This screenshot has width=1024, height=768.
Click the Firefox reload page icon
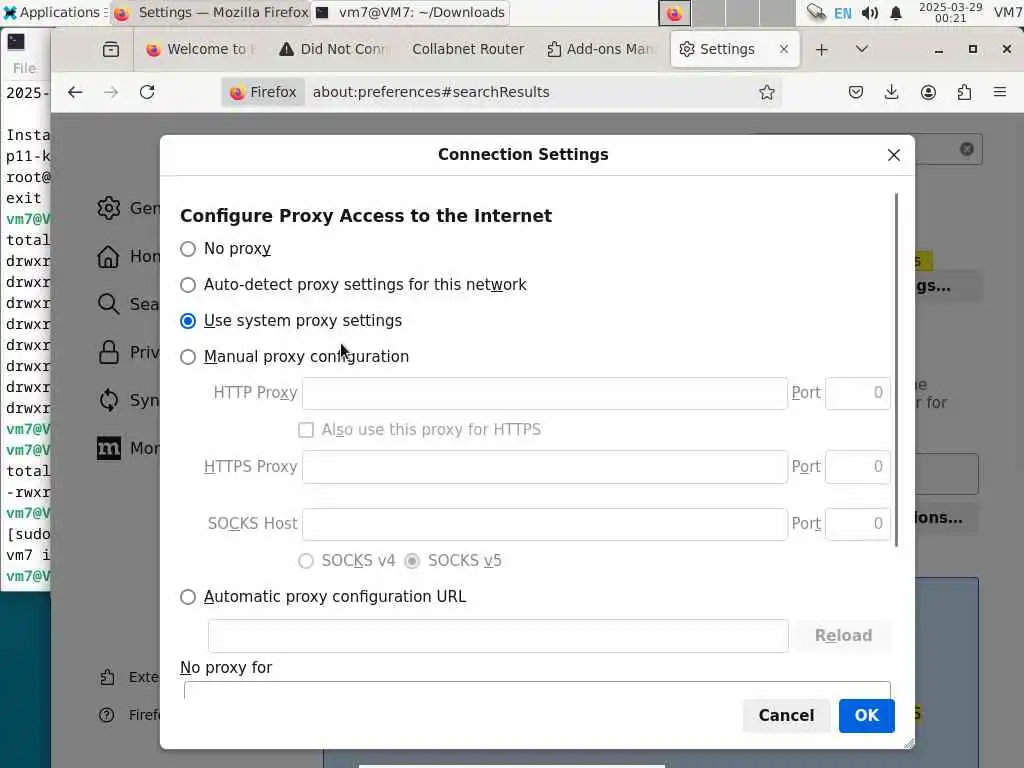(147, 92)
